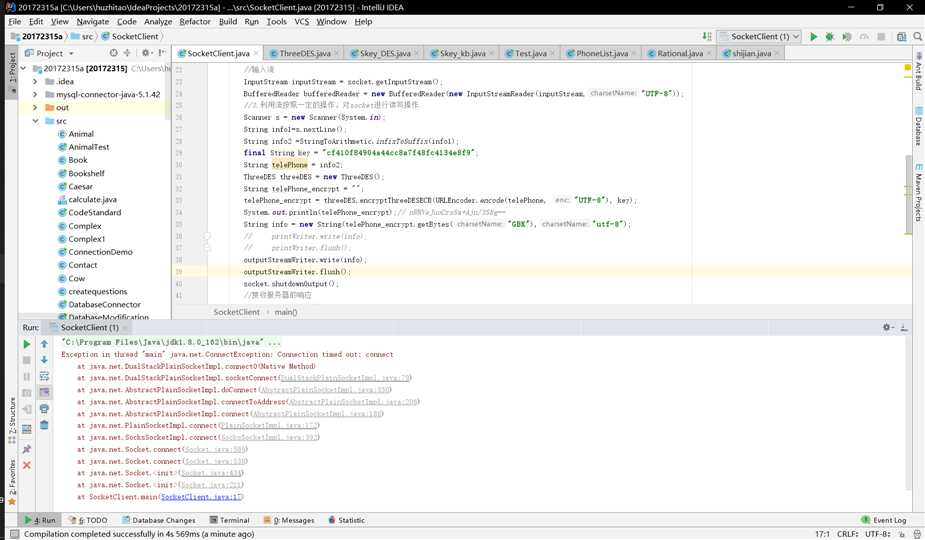This screenshot has height=540, width=925.
Task: Expand the out folder
Action: pyautogui.click(x=35, y=107)
